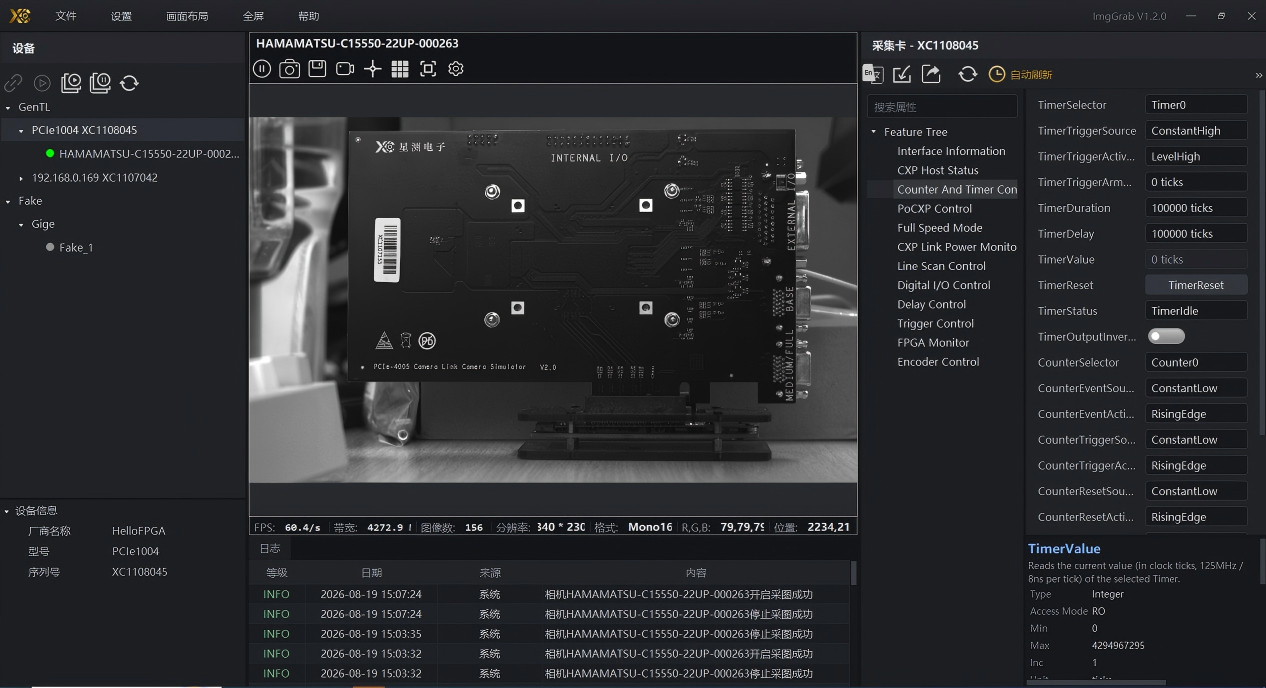Click the live camera image preview

tap(553, 300)
